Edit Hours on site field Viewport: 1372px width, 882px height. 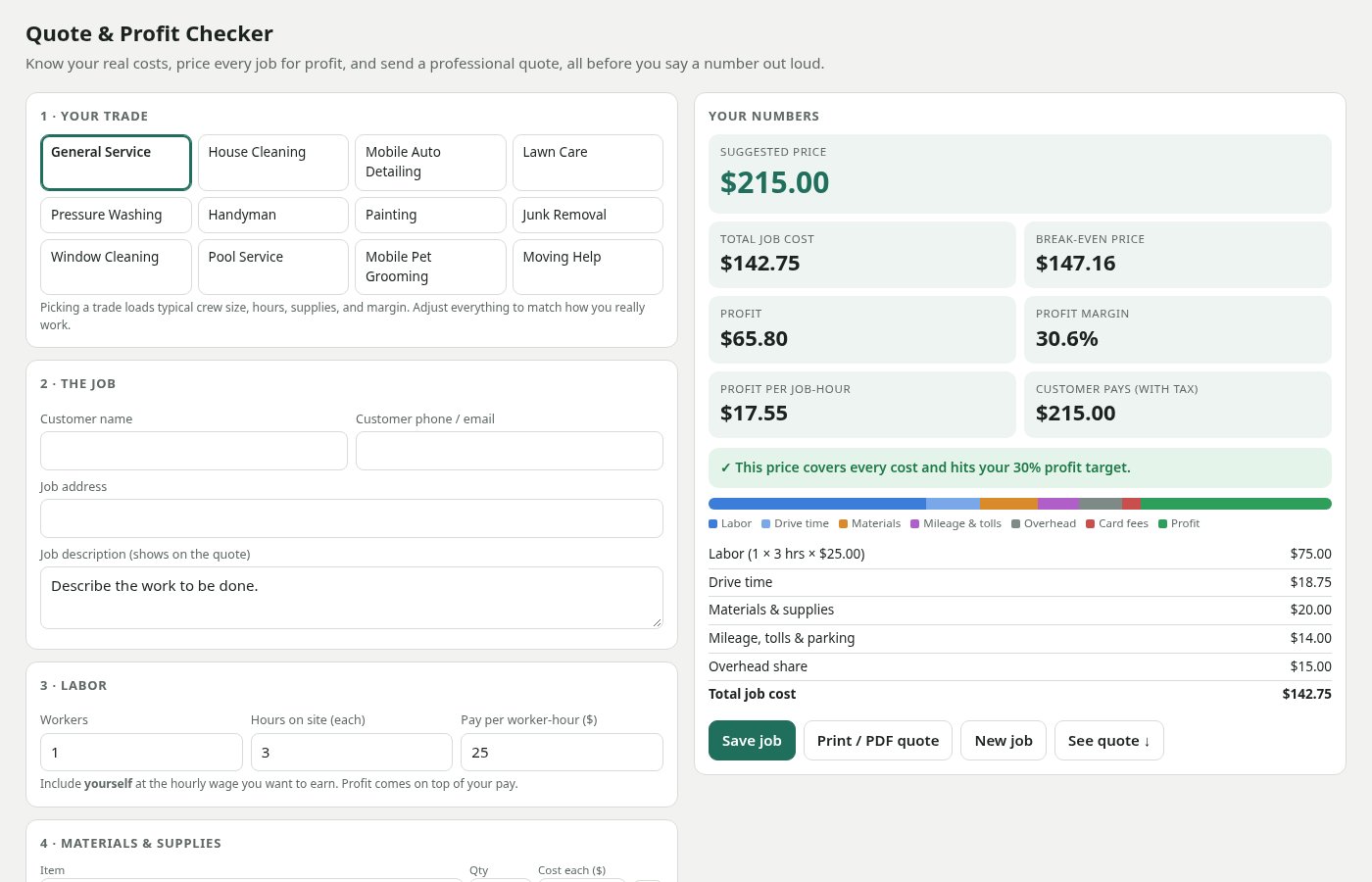pyautogui.click(x=352, y=753)
